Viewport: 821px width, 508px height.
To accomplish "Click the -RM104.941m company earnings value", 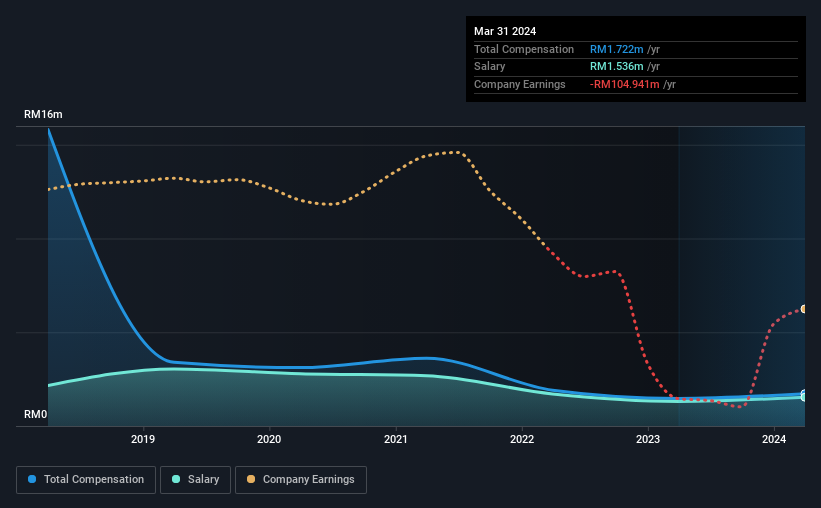I will (625, 84).
